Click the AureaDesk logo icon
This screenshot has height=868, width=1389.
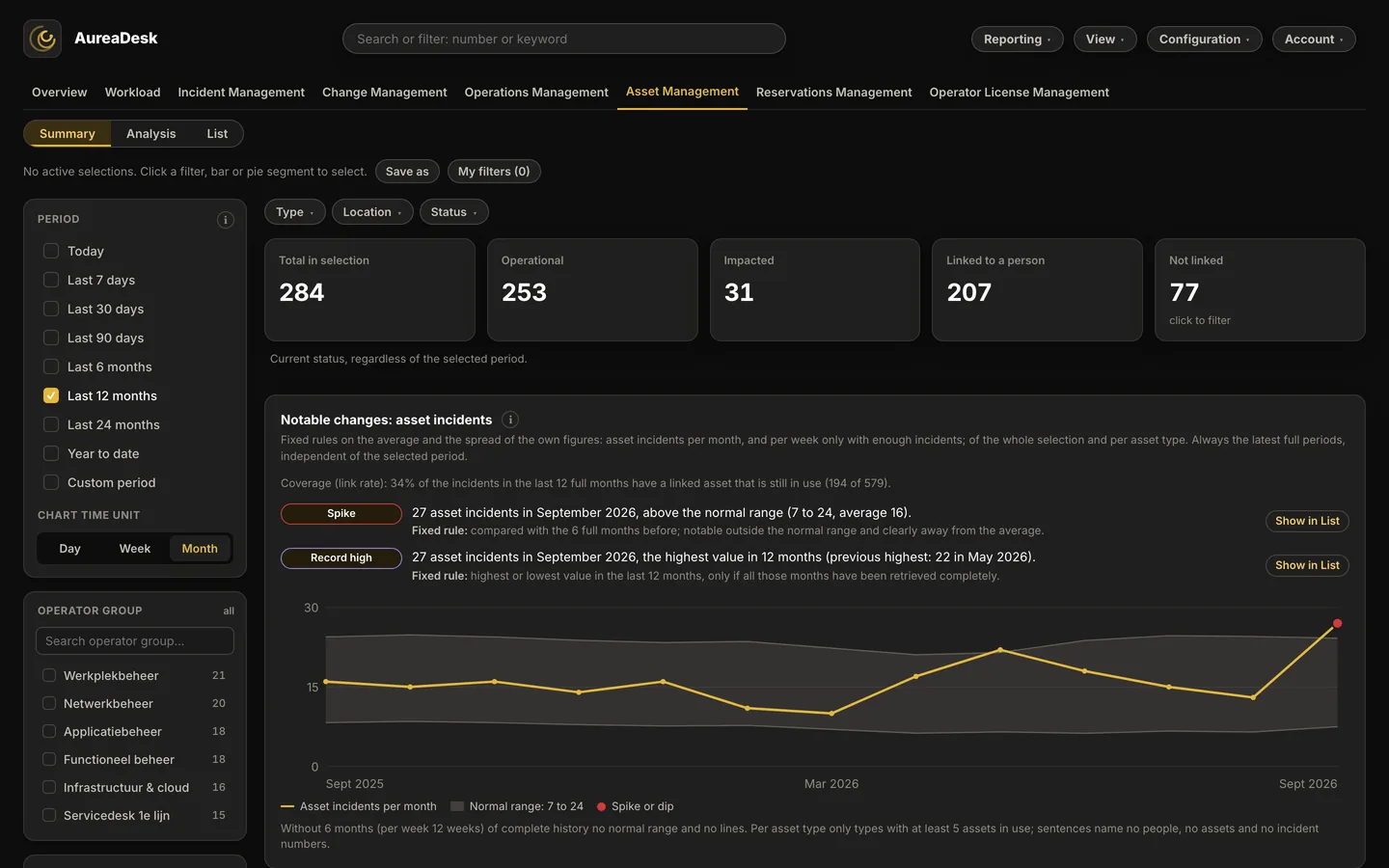click(42, 39)
